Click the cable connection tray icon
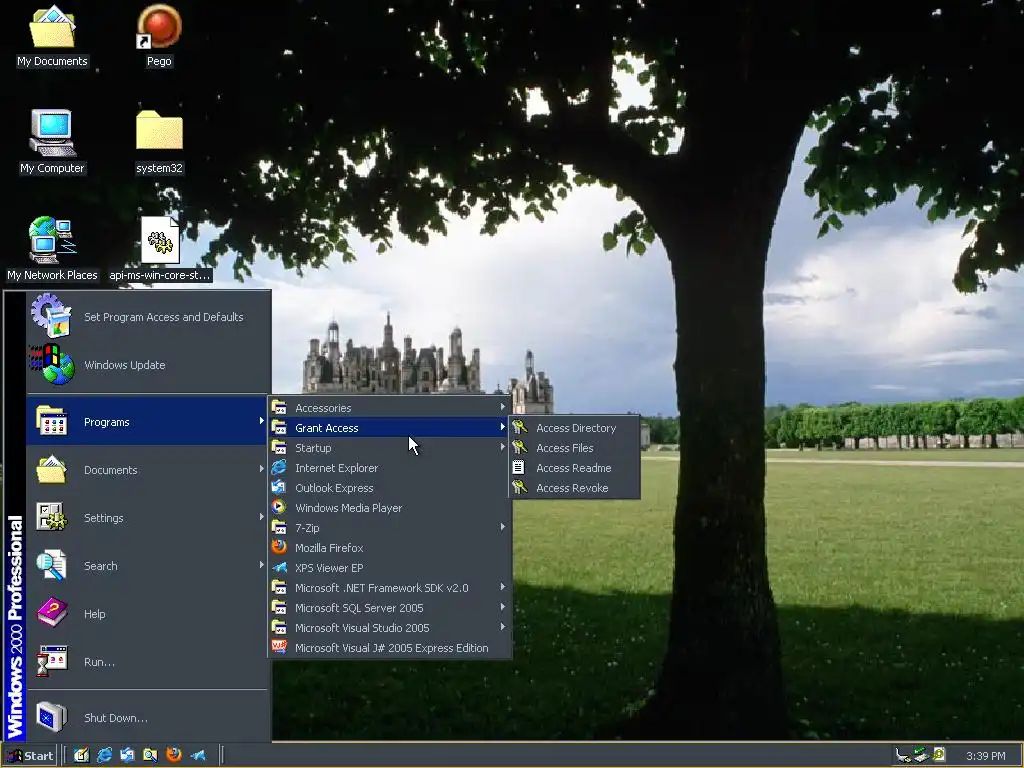Image resolution: width=1024 pixels, height=768 pixels. [903, 756]
